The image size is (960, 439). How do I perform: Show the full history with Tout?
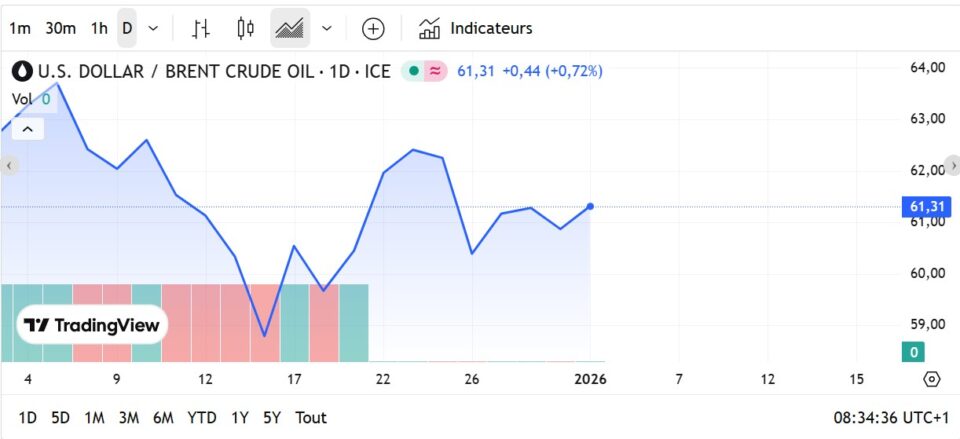[x=311, y=417]
